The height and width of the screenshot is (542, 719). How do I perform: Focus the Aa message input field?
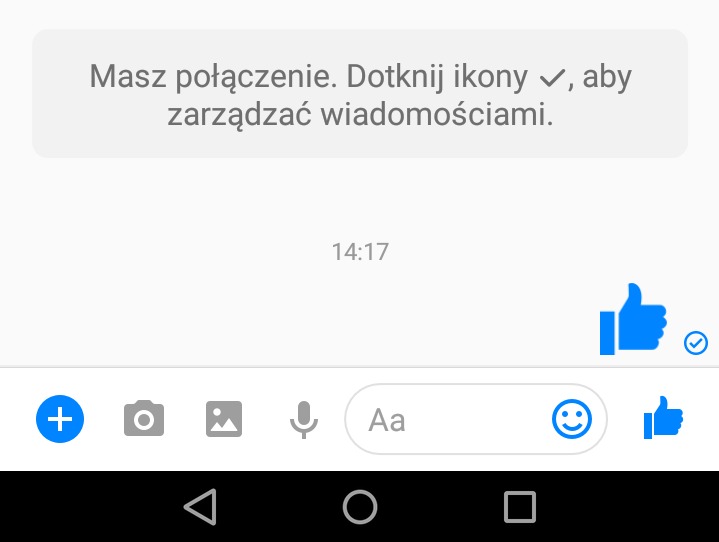pyautogui.click(x=476, y=419)
